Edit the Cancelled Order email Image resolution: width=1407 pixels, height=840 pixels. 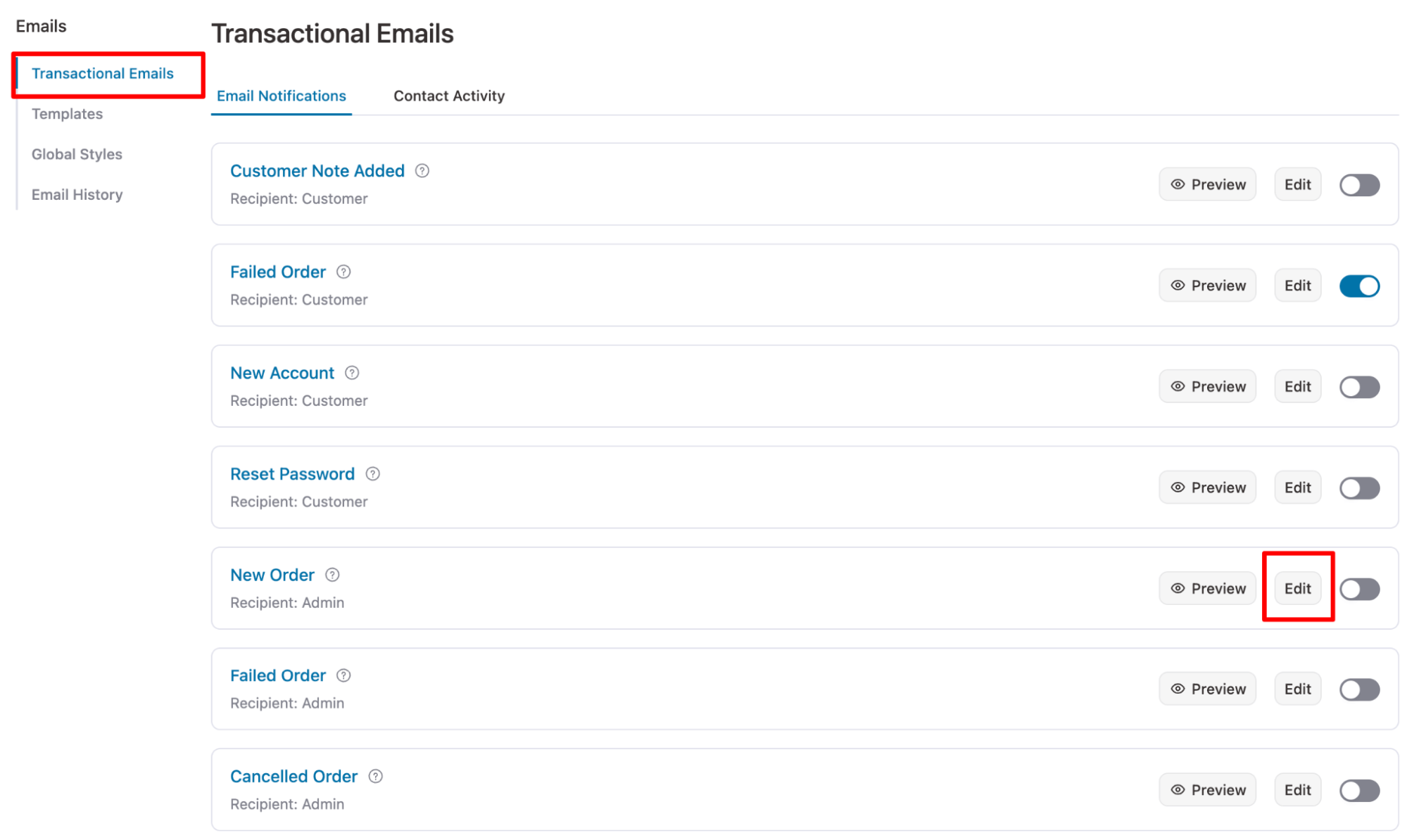(x=1297, y=790)
